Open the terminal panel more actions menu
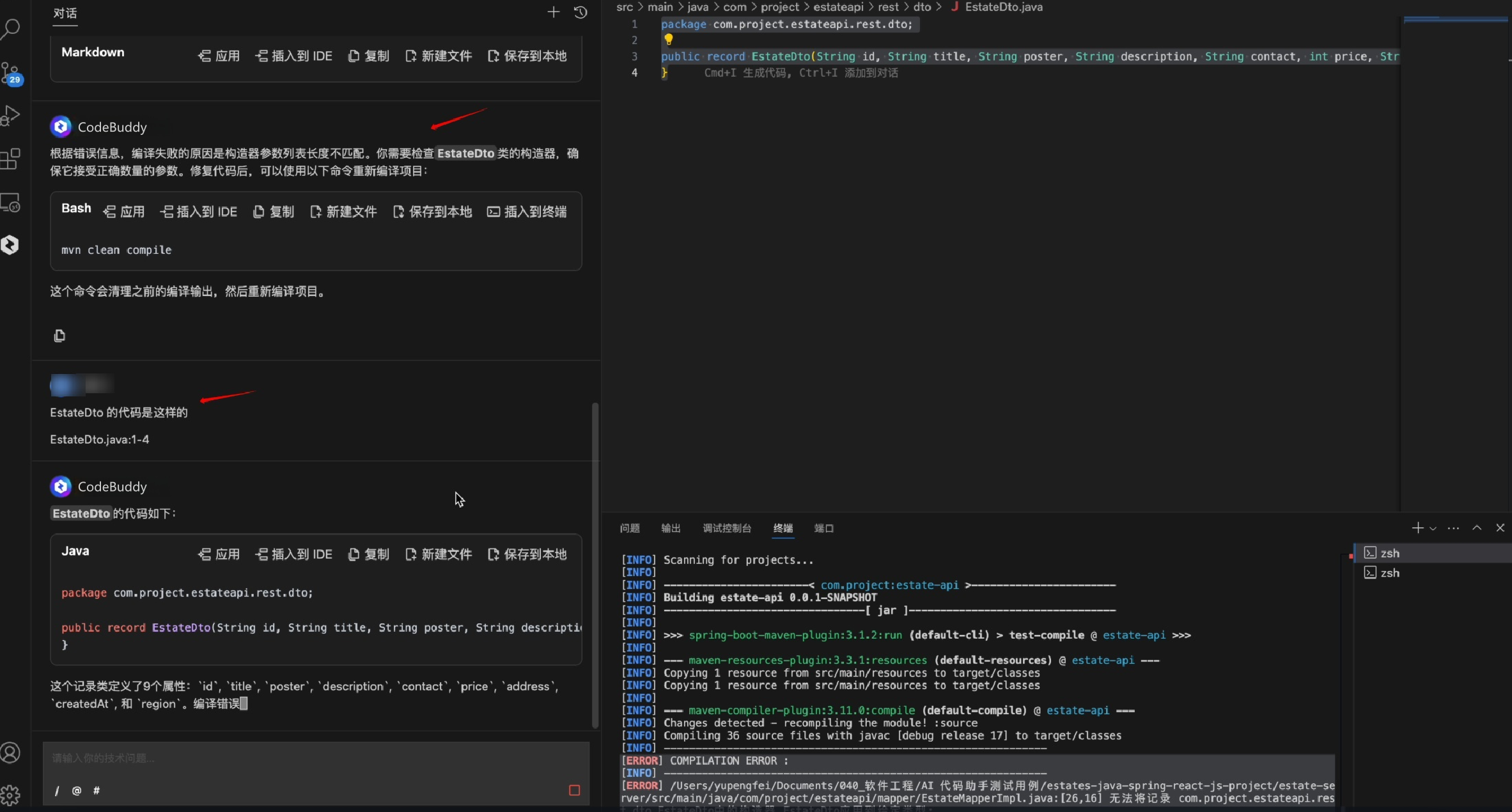The width and height of the screenshot is (1512, 812). [x=1453, y=528]
